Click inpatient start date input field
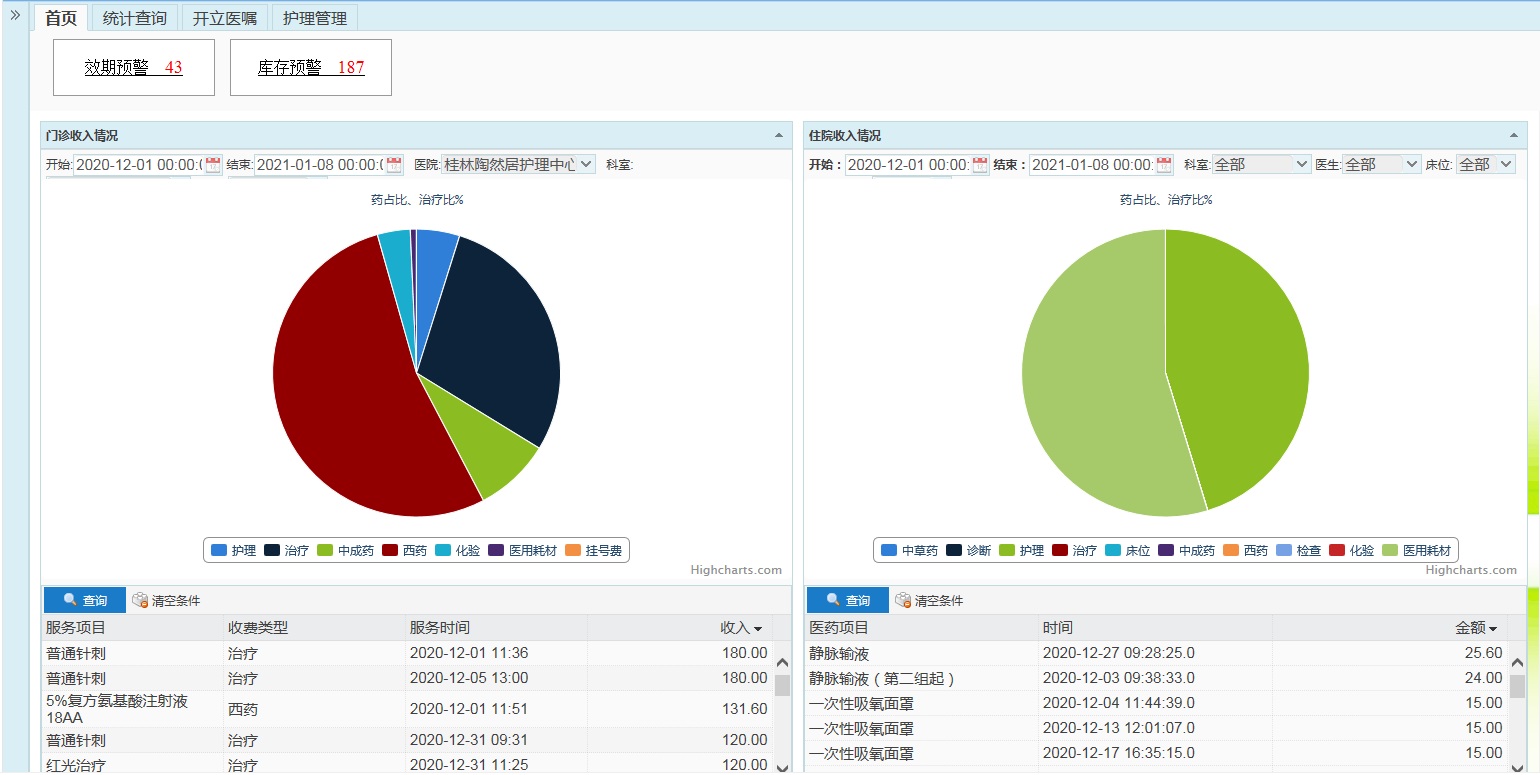 (x=908, y=165)
